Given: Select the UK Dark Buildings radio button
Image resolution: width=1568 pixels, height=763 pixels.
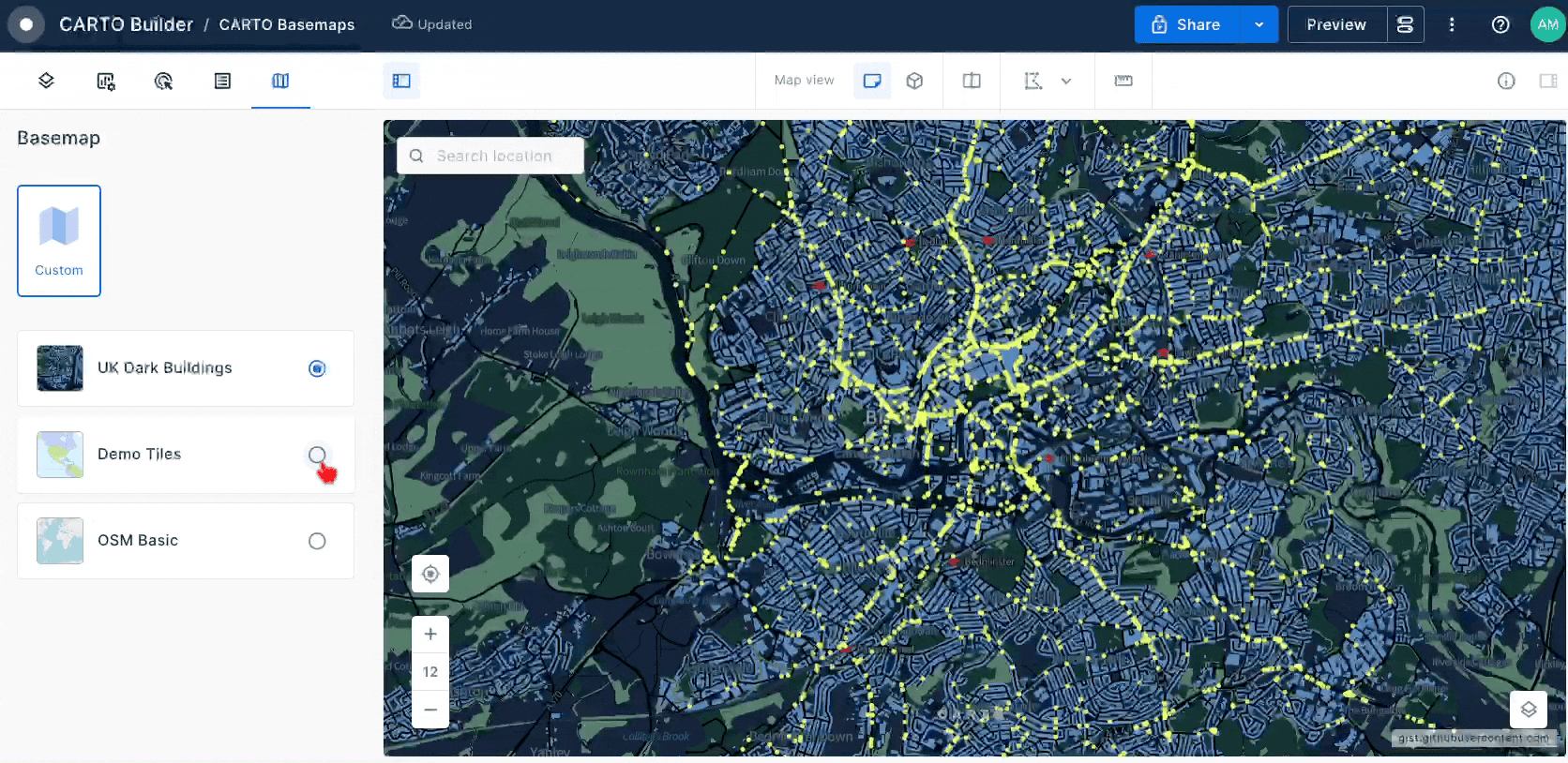Looking at the screenshot, I should (317, 368).
